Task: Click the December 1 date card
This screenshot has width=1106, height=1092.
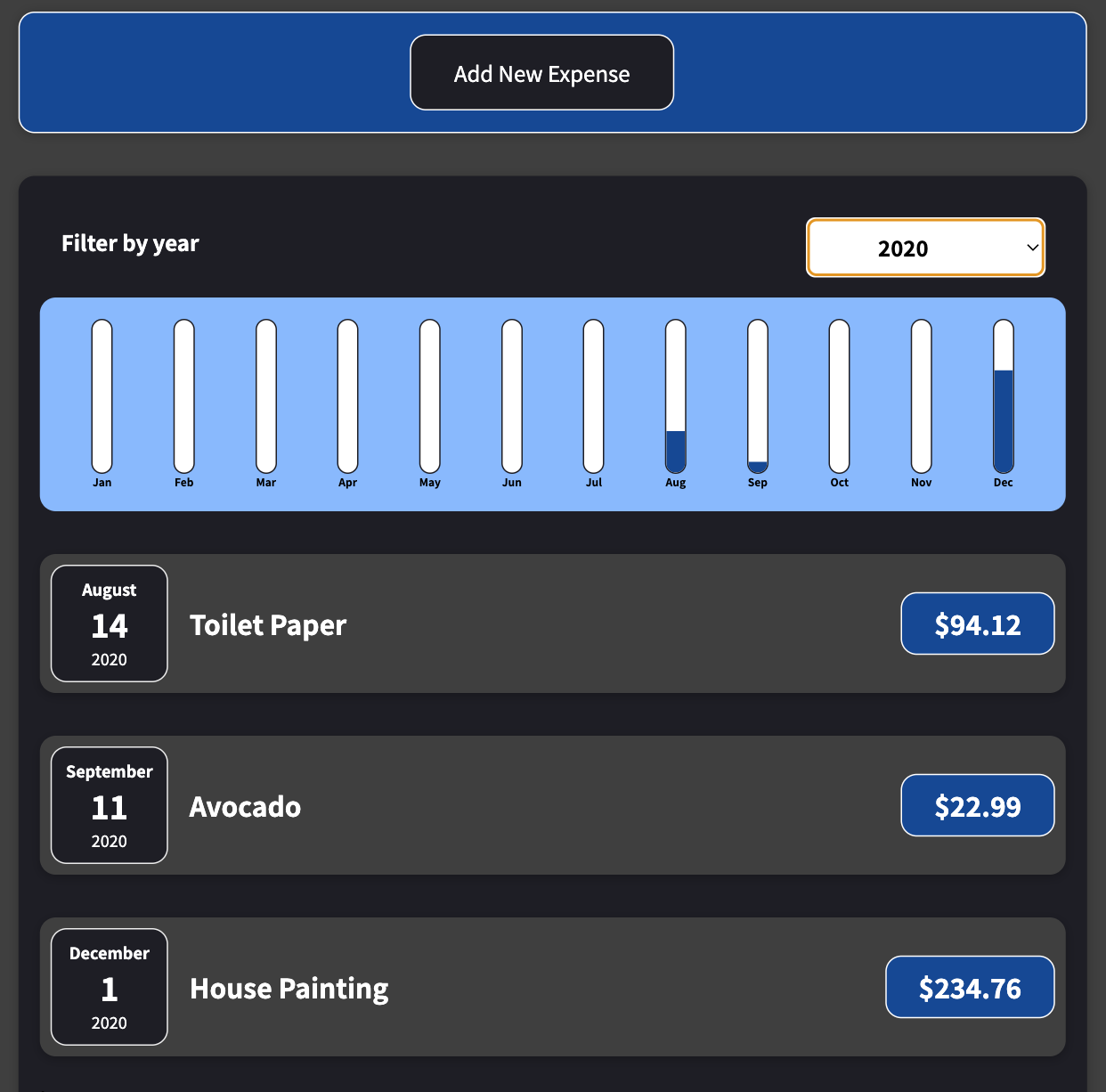Action: (109, 987)
